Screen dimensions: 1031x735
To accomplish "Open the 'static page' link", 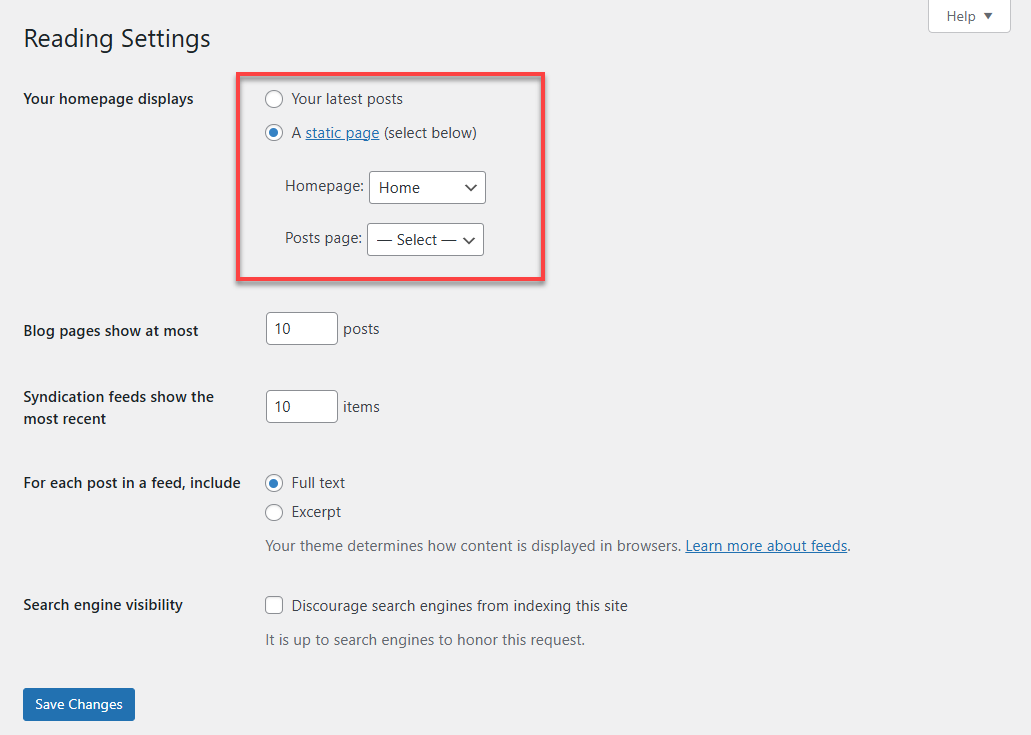I will (341, 132).
